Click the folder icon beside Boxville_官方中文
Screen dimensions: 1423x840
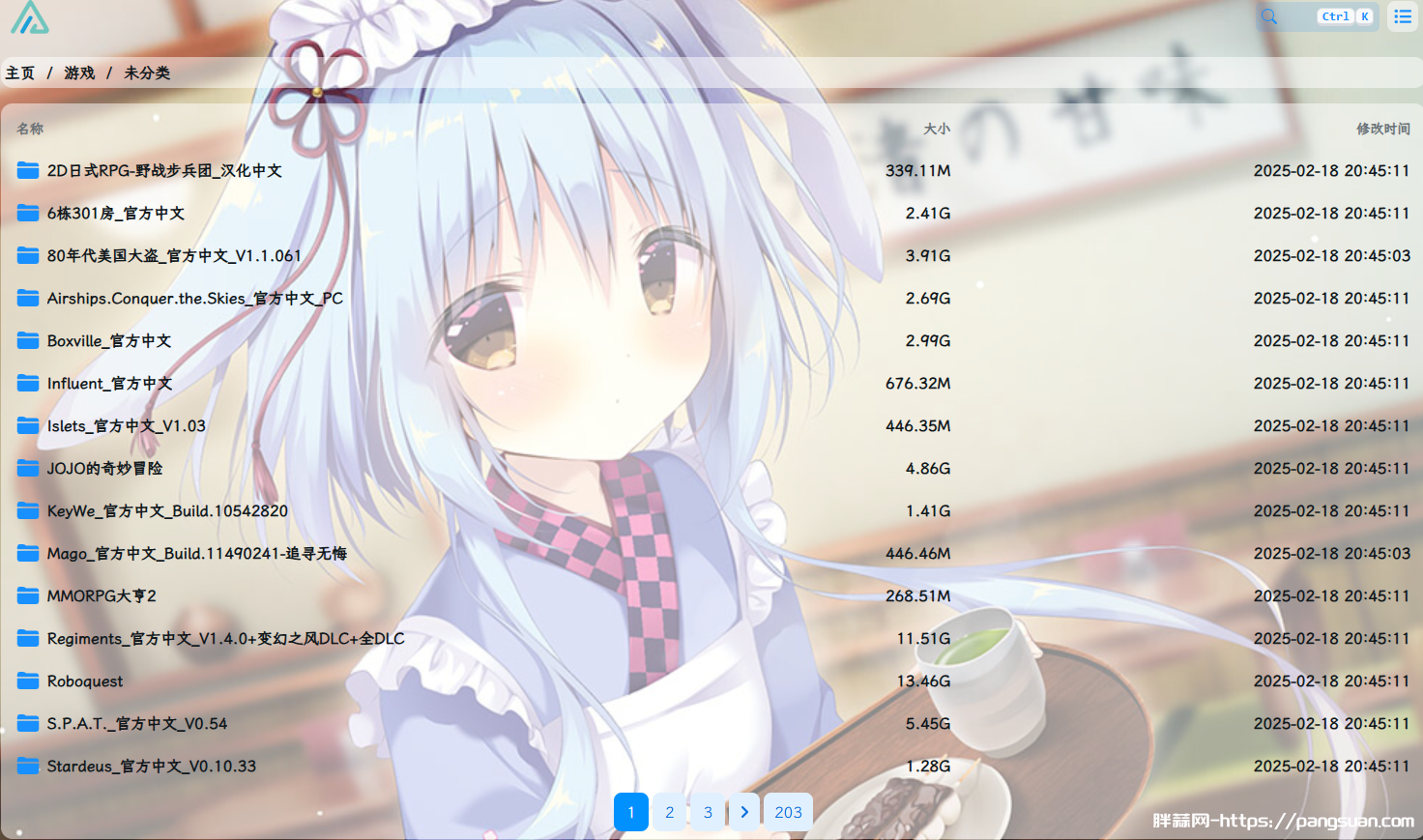click(28, 341)
